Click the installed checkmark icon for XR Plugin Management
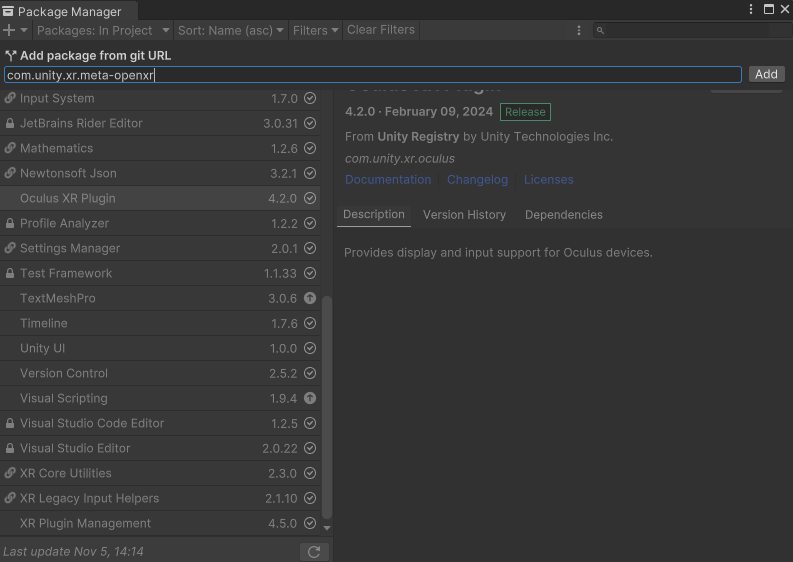793x562 pixels. tap(310, 523)
